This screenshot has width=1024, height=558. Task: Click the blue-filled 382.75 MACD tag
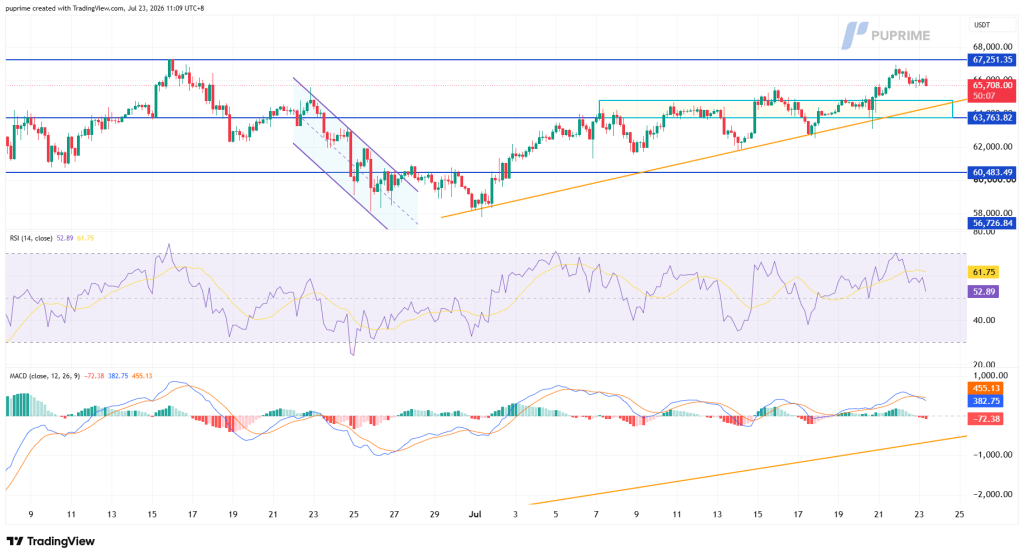(x=985, y=401)
